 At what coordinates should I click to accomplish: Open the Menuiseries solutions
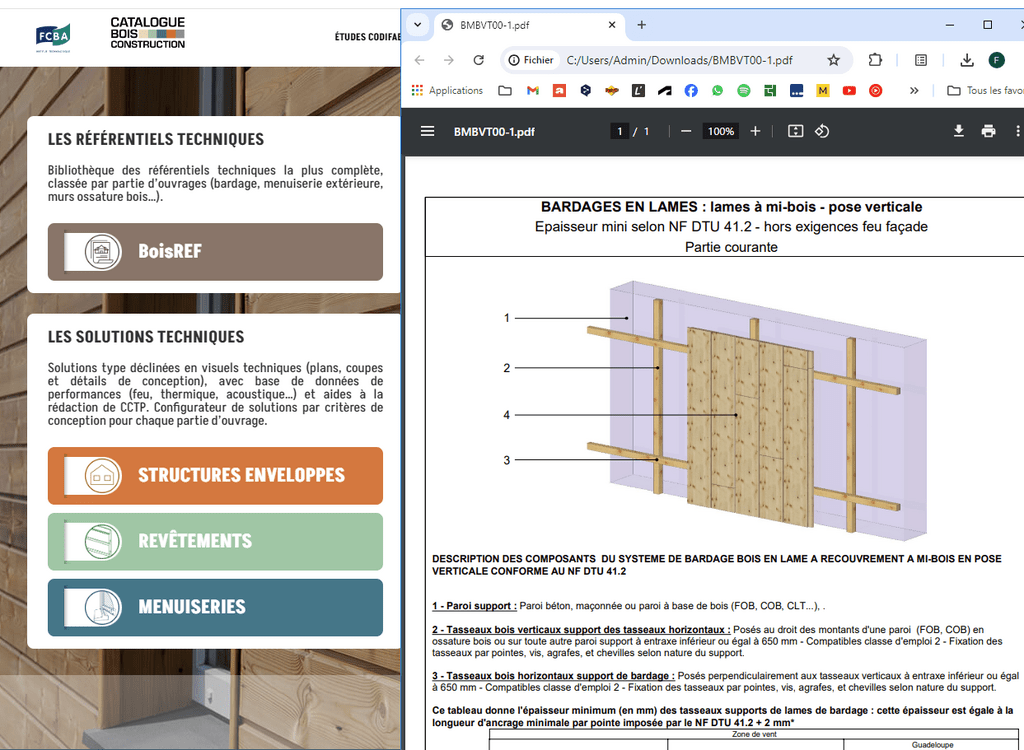(x=215, y=608)
